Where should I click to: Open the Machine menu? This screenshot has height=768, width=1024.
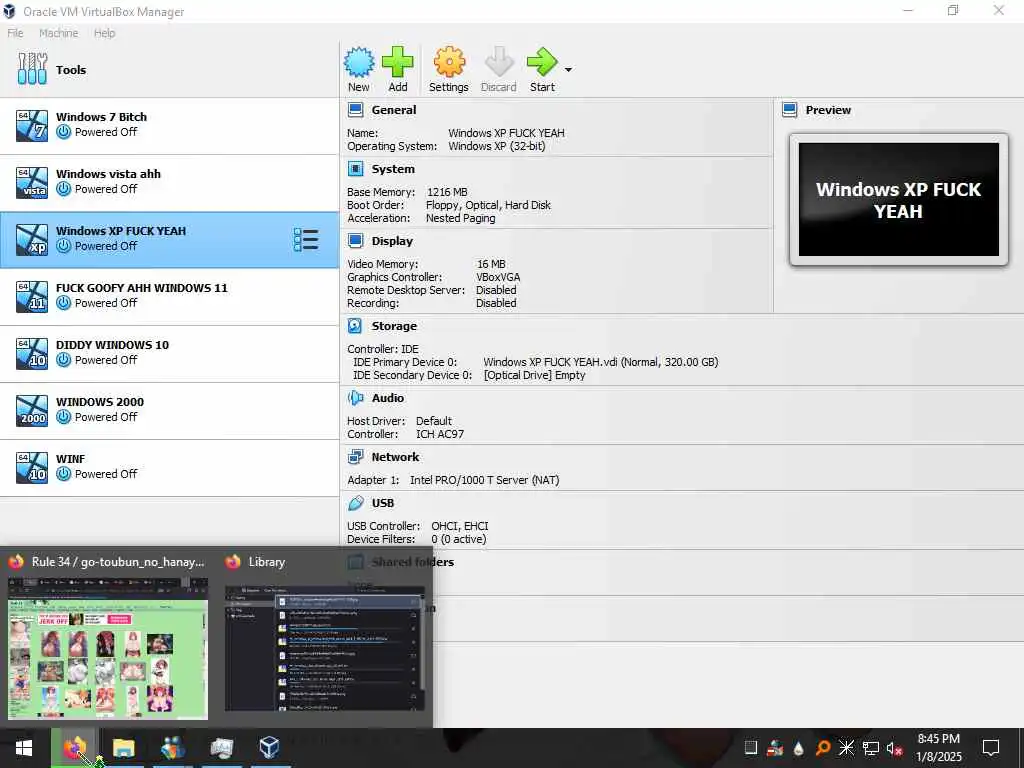[x=58, y=33]
